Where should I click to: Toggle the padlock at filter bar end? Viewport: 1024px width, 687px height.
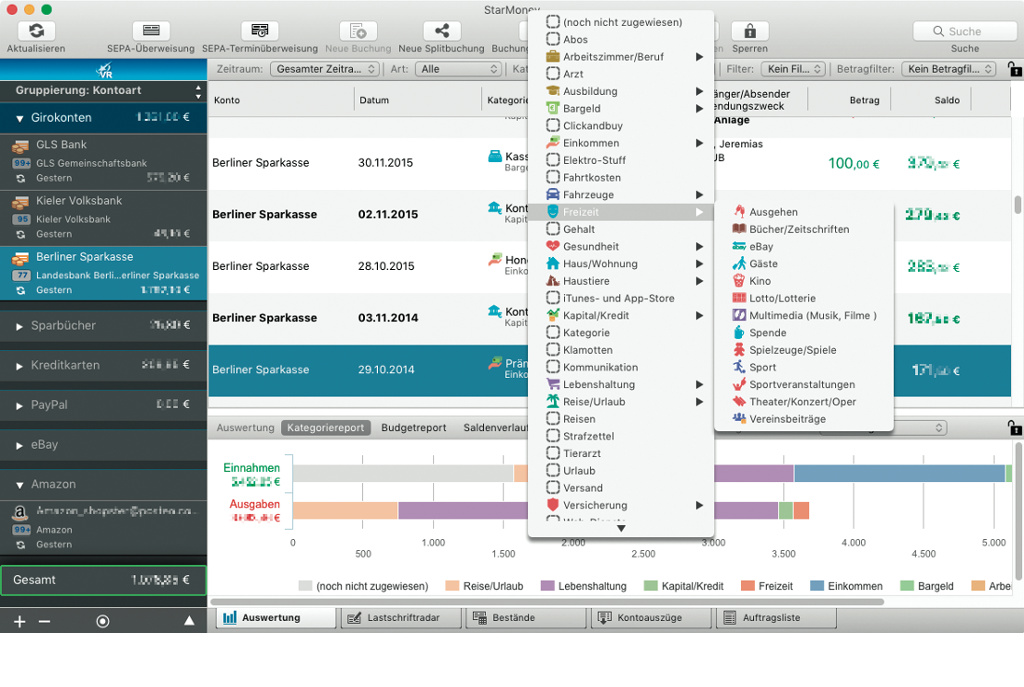click(x=1014, y=69)
